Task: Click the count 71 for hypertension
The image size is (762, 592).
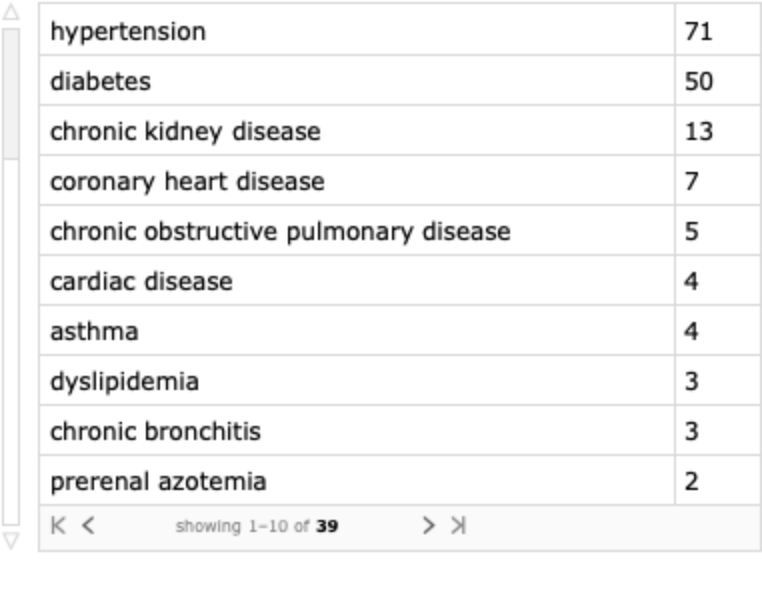Action: tap(698, 31)
